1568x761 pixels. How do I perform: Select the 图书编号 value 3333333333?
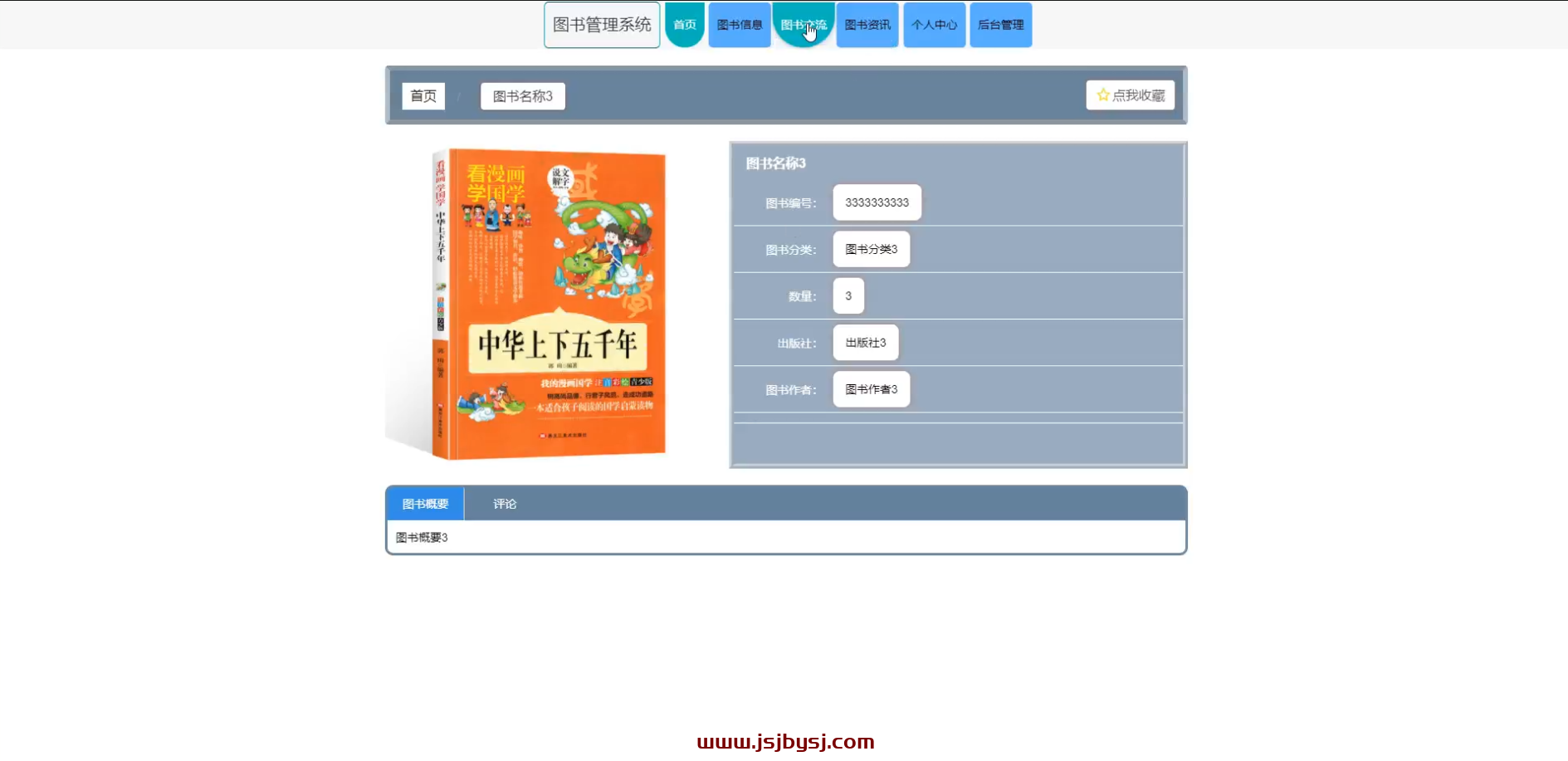point(877,202)
